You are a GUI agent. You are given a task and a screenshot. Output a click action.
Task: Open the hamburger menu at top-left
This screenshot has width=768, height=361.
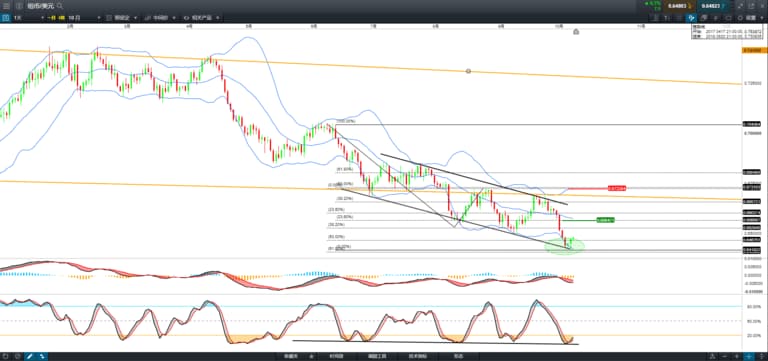pyautogui.click(x=6, y=6)
